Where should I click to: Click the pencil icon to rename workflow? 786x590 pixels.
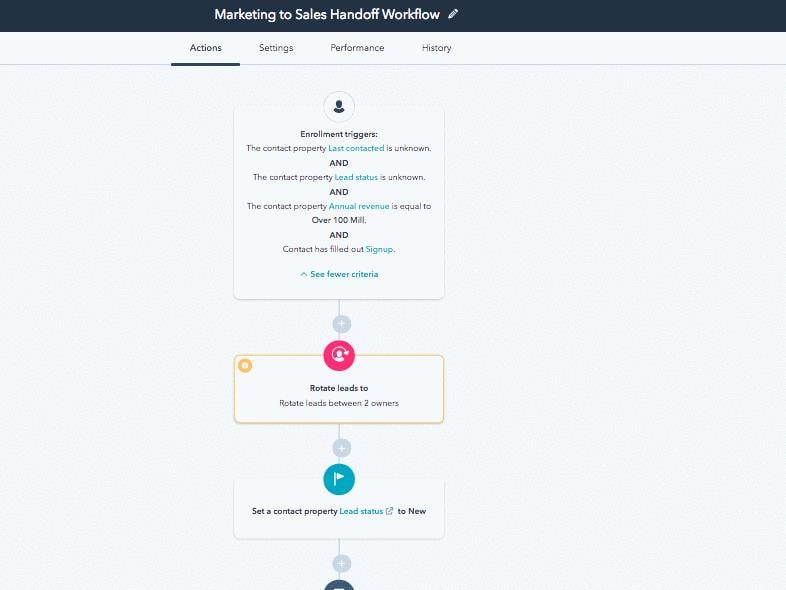coord(453,15)
